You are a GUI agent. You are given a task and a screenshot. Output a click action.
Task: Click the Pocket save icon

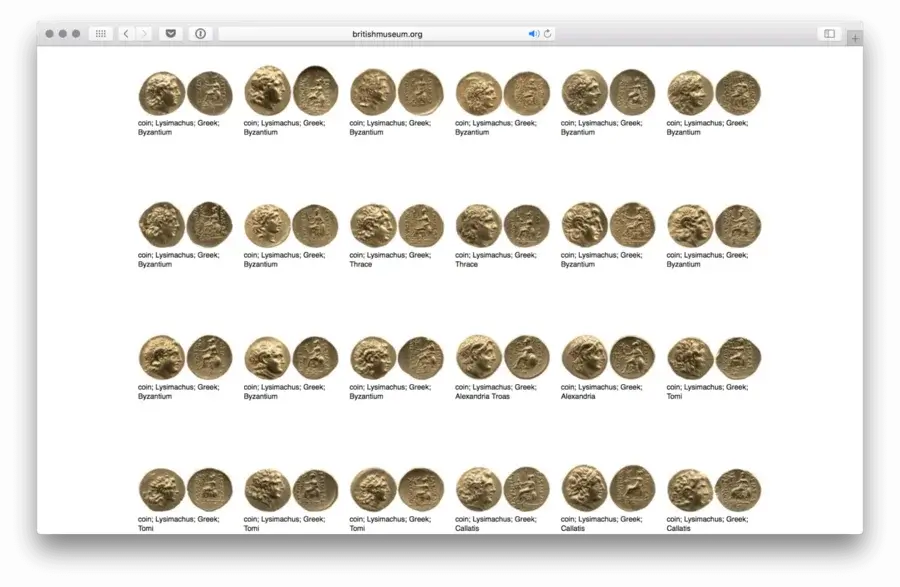click(171, 34)
